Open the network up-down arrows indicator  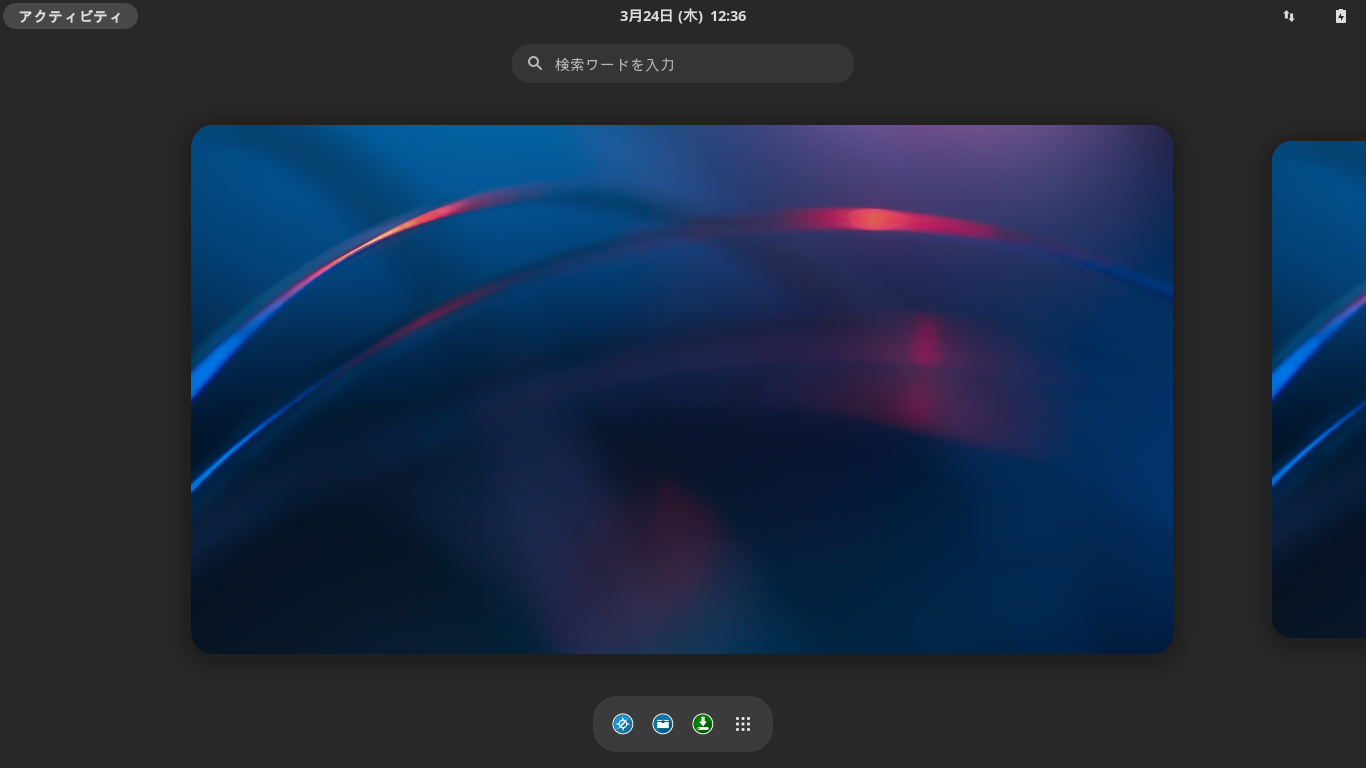click(1289, 16)
